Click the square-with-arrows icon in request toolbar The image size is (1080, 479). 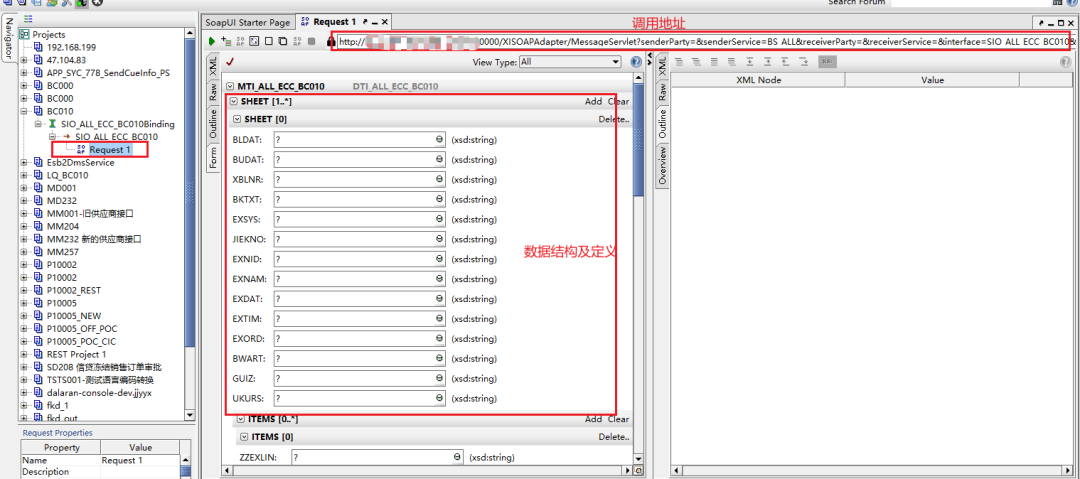click(x=254, y=41)
